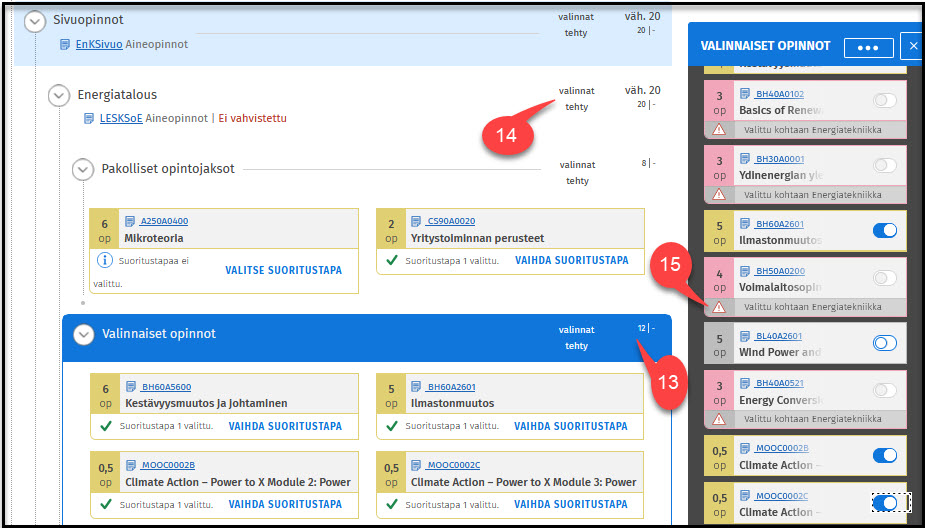Click Valitse suoritustapa for Mikroteoria
This screenshot has width=925, height=528.
pyautogui.click(x=283, y=270)
